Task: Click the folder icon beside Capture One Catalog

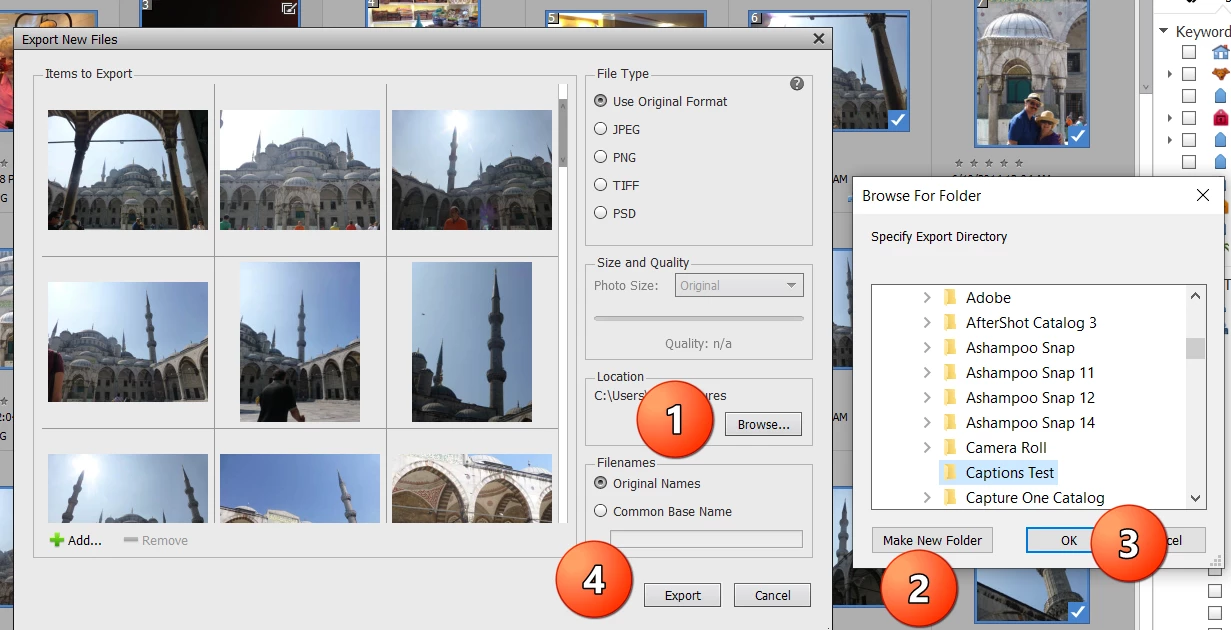Action: [951, 497]
